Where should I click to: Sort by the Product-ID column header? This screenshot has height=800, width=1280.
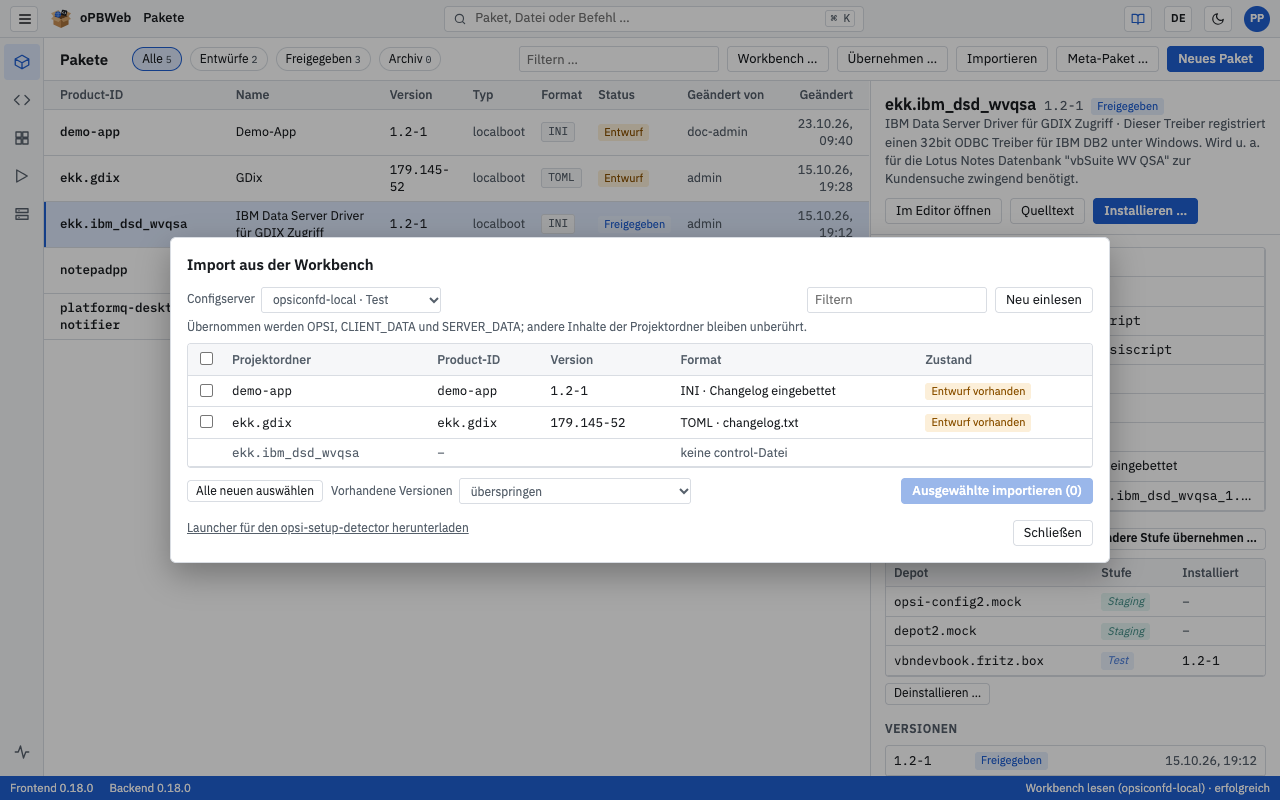(x=92, y=95)
